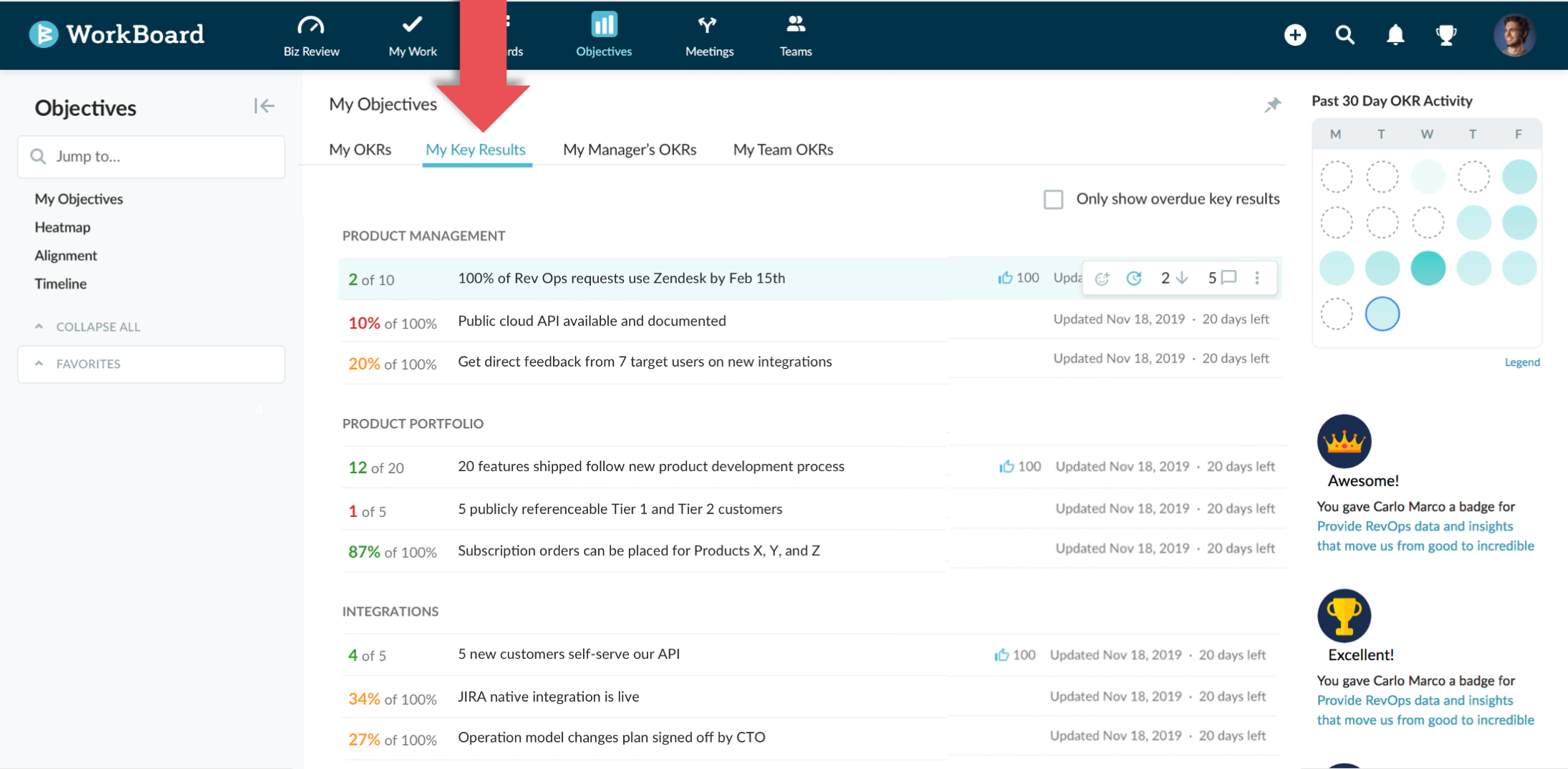Open the three-dot menu on Zendesk row
The width and height of the screenshot is (1568, 769).
pyautogui.click(x=1257, y=278)
